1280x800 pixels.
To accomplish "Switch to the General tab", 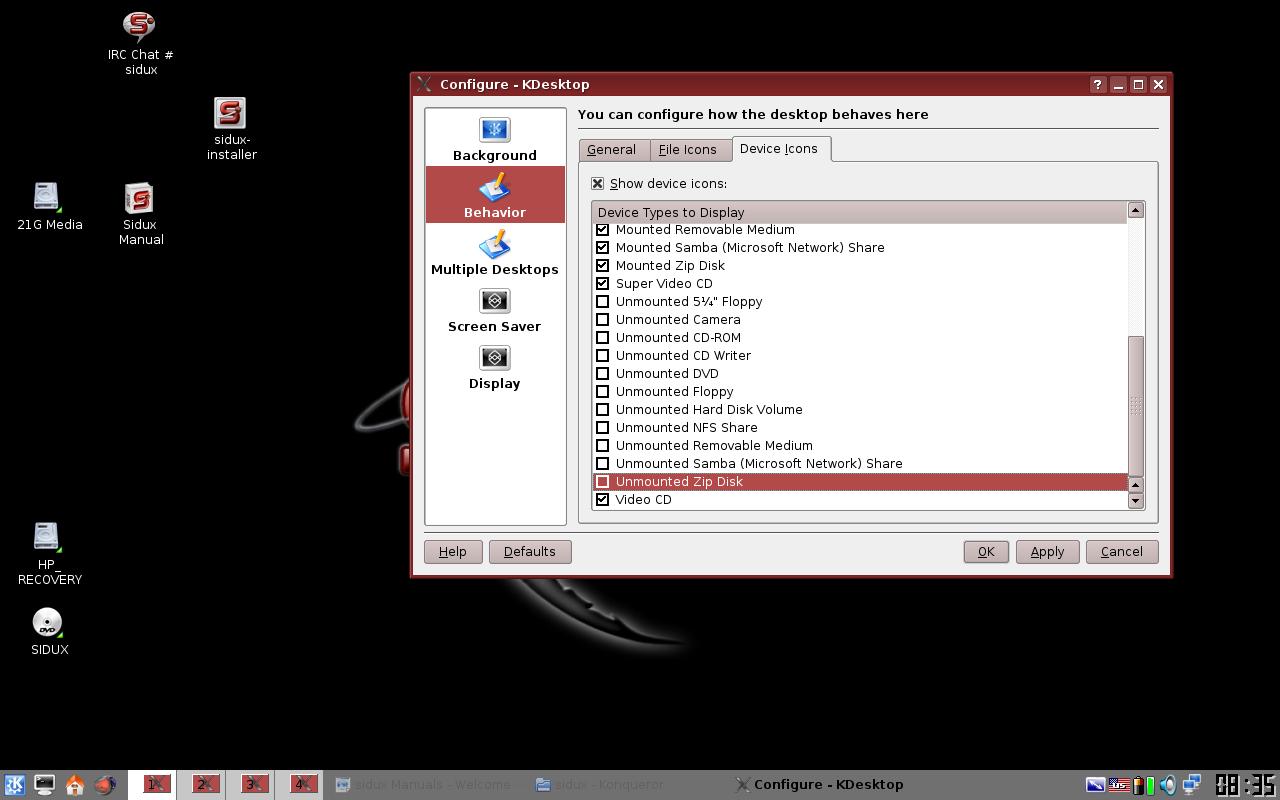I will point(612,150).
